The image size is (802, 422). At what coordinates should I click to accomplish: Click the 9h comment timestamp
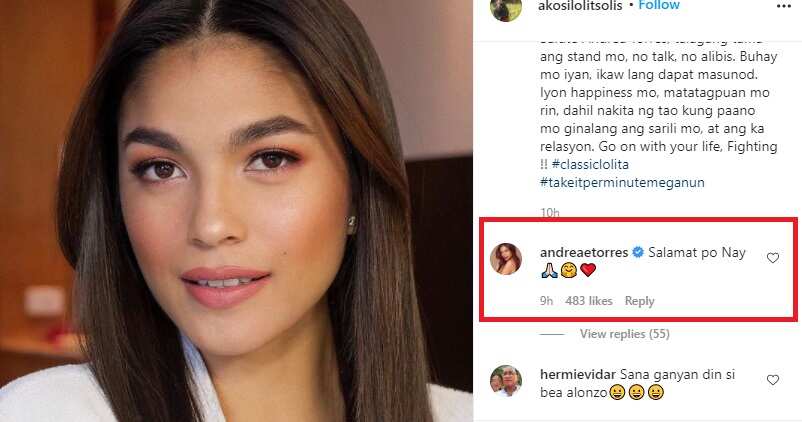point(546,301)
